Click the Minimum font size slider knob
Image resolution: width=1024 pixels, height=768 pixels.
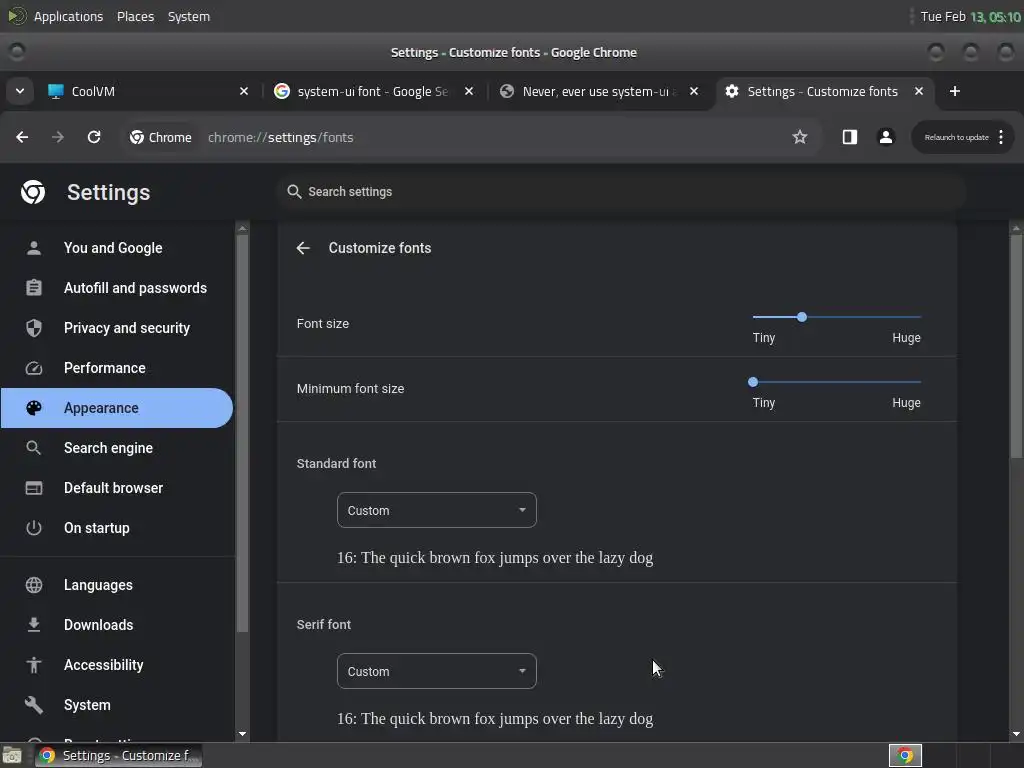[x=753, y=382]
